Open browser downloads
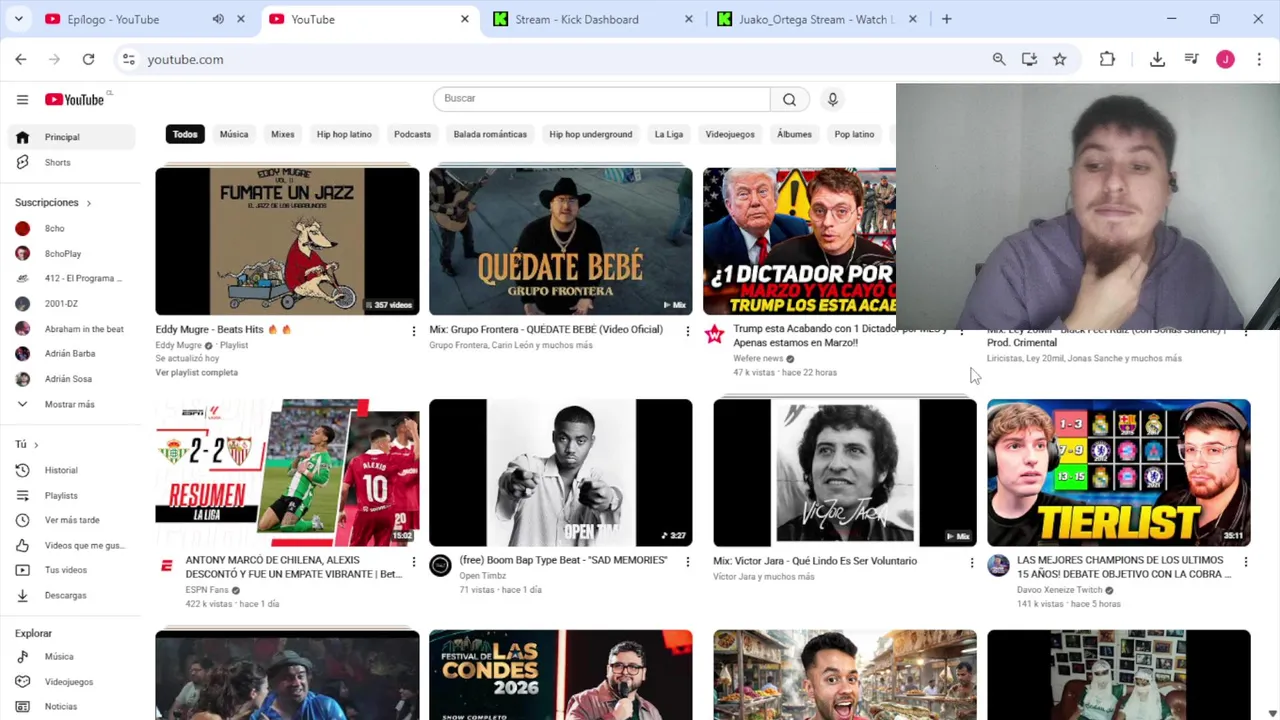Image resolution: width=1280 pixels, height=720 pixels. coord(1157,59)
